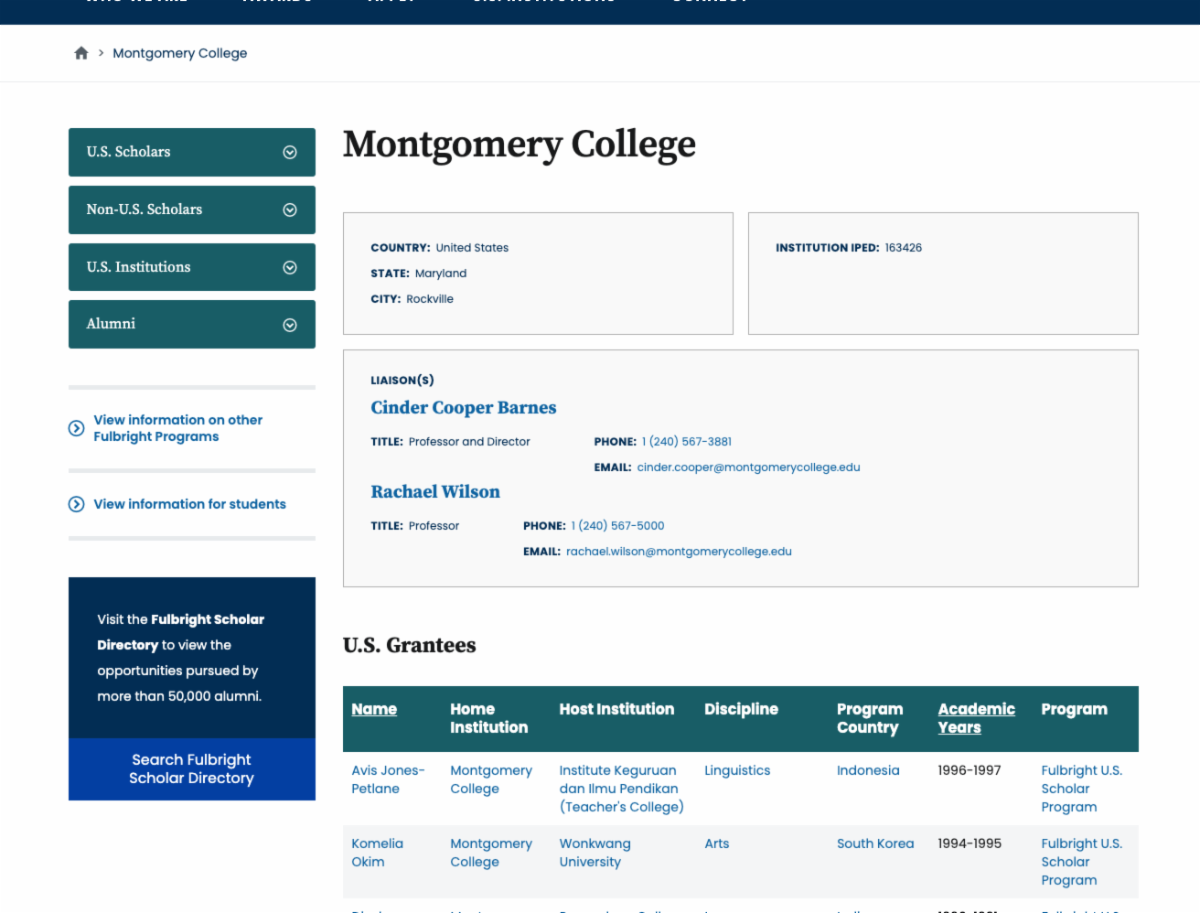Open Cinder Cooper Barnes liaison profile

[x=463, y=407]
